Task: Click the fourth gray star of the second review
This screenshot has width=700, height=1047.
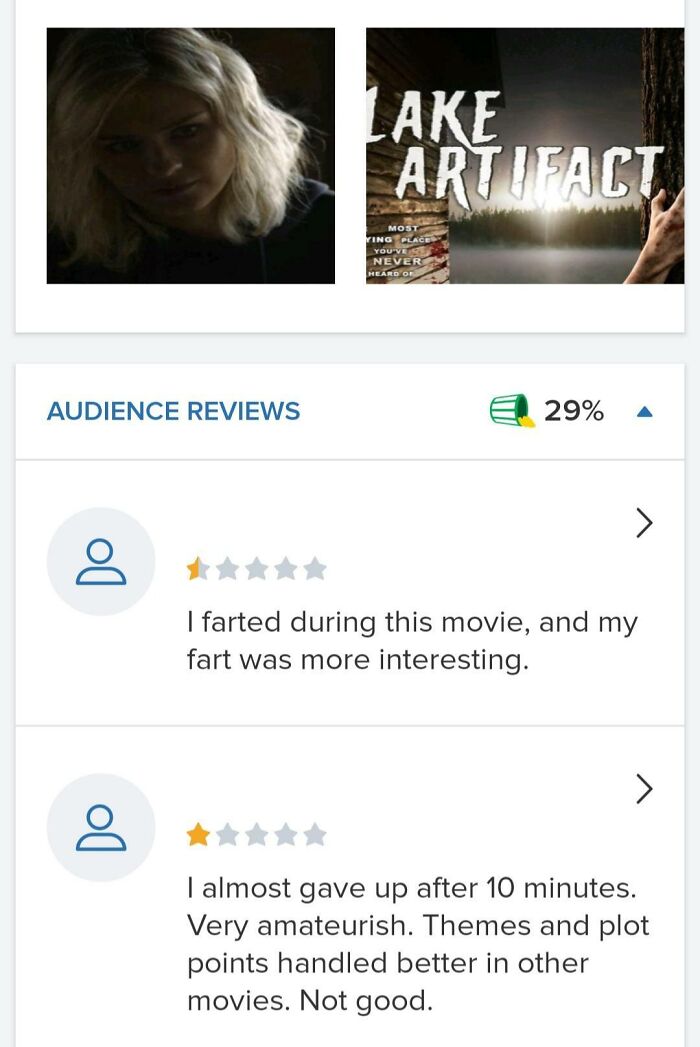Action: tap(285, 833)
